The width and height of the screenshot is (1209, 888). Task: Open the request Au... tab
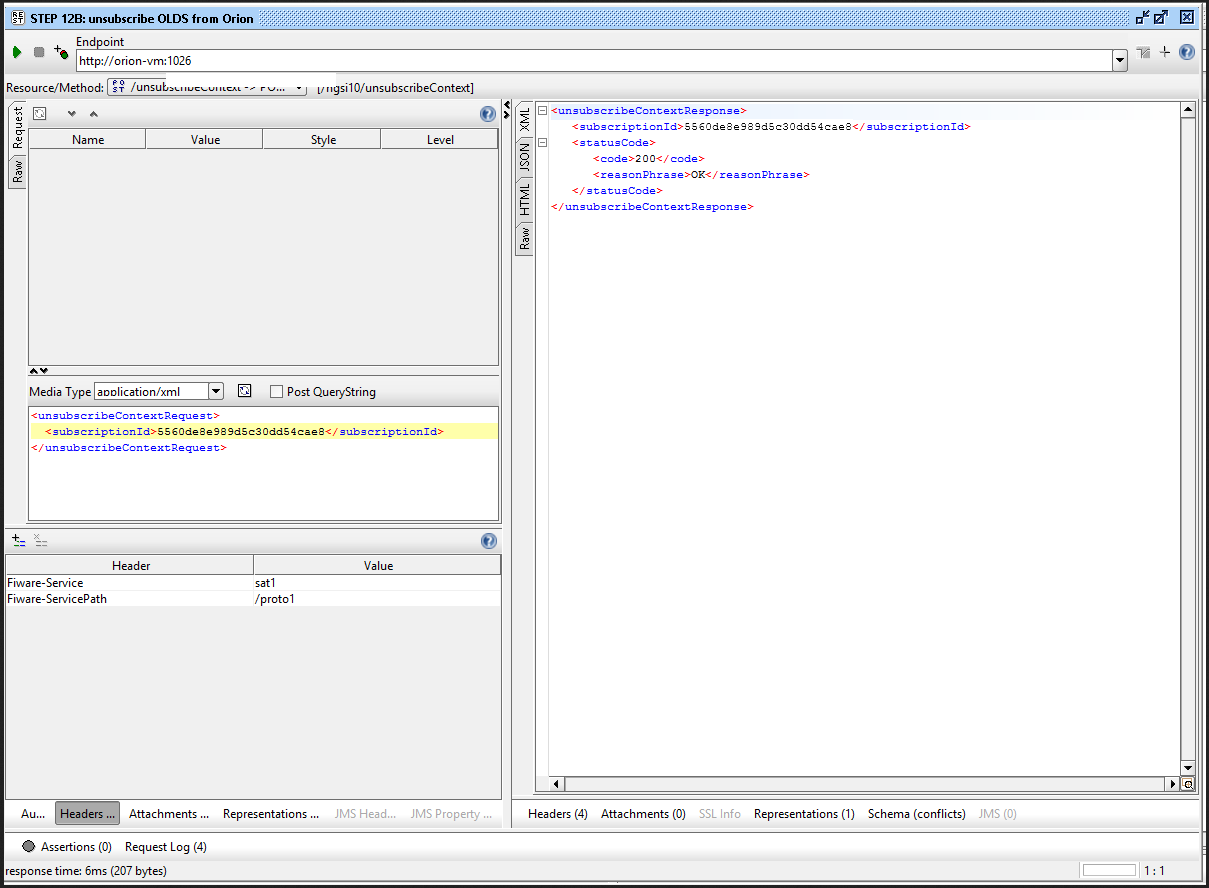[33, 814]
